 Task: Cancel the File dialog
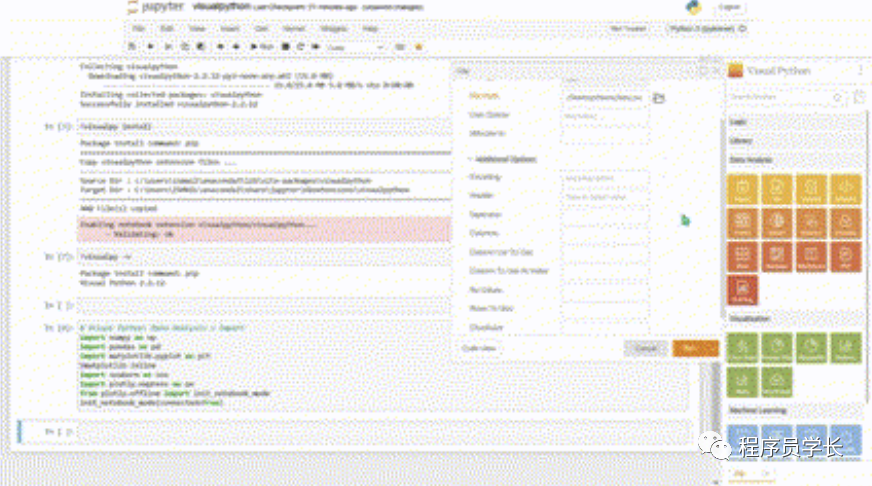coord(646,348)
